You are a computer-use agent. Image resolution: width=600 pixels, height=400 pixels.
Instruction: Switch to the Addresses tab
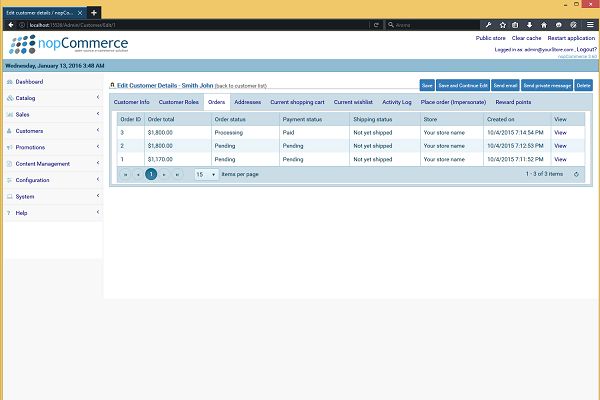point(247,101)
